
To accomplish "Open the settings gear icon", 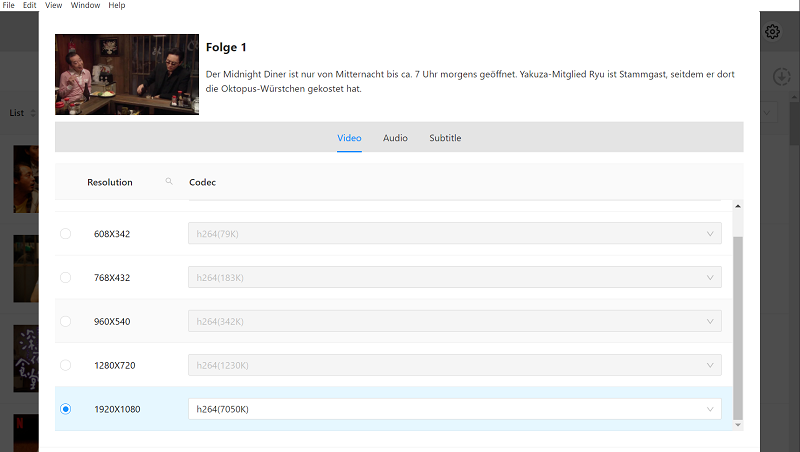I will coord(772,32).
